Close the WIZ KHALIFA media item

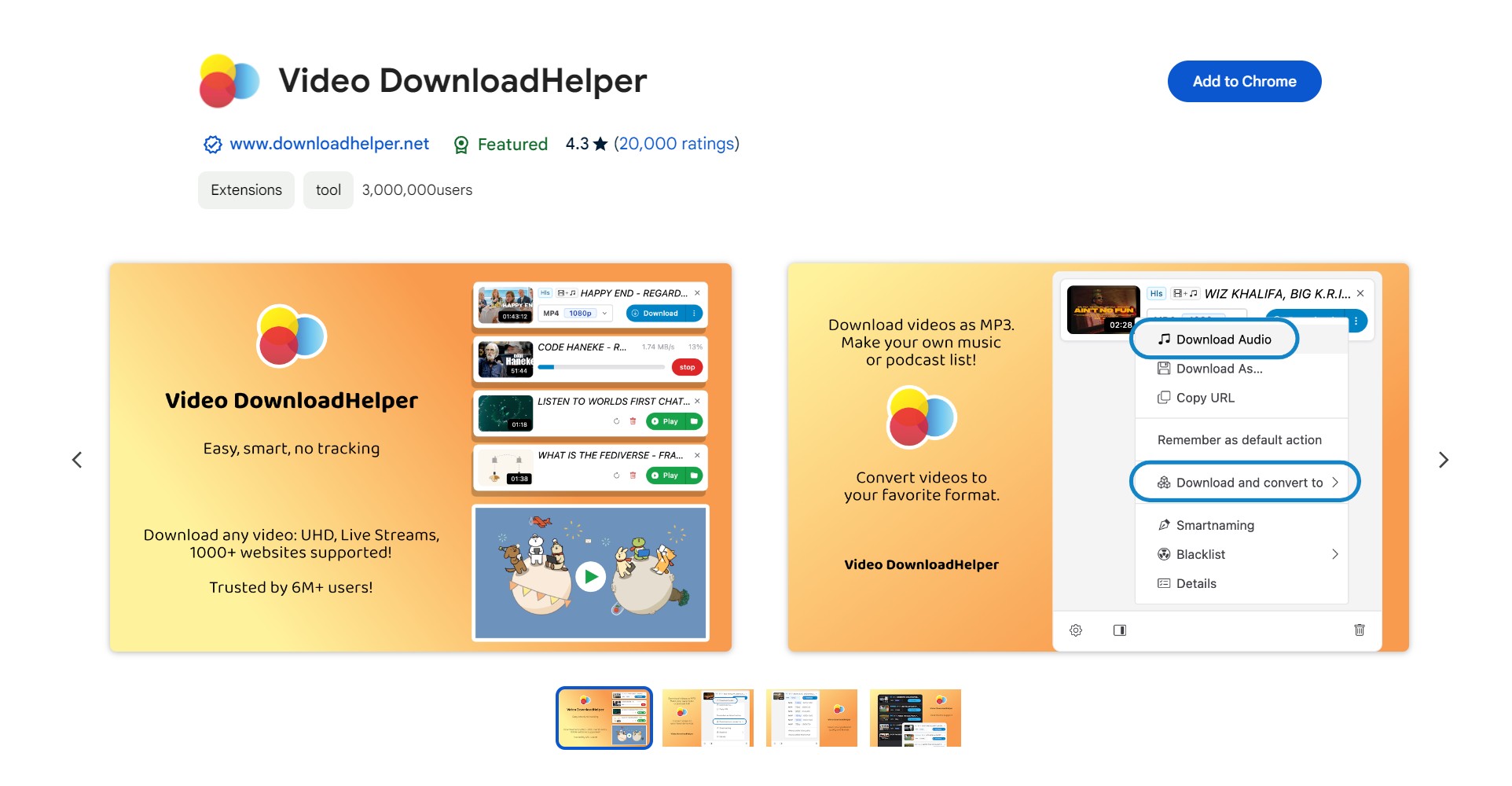pyautogui.click(x=1360, y=293)
